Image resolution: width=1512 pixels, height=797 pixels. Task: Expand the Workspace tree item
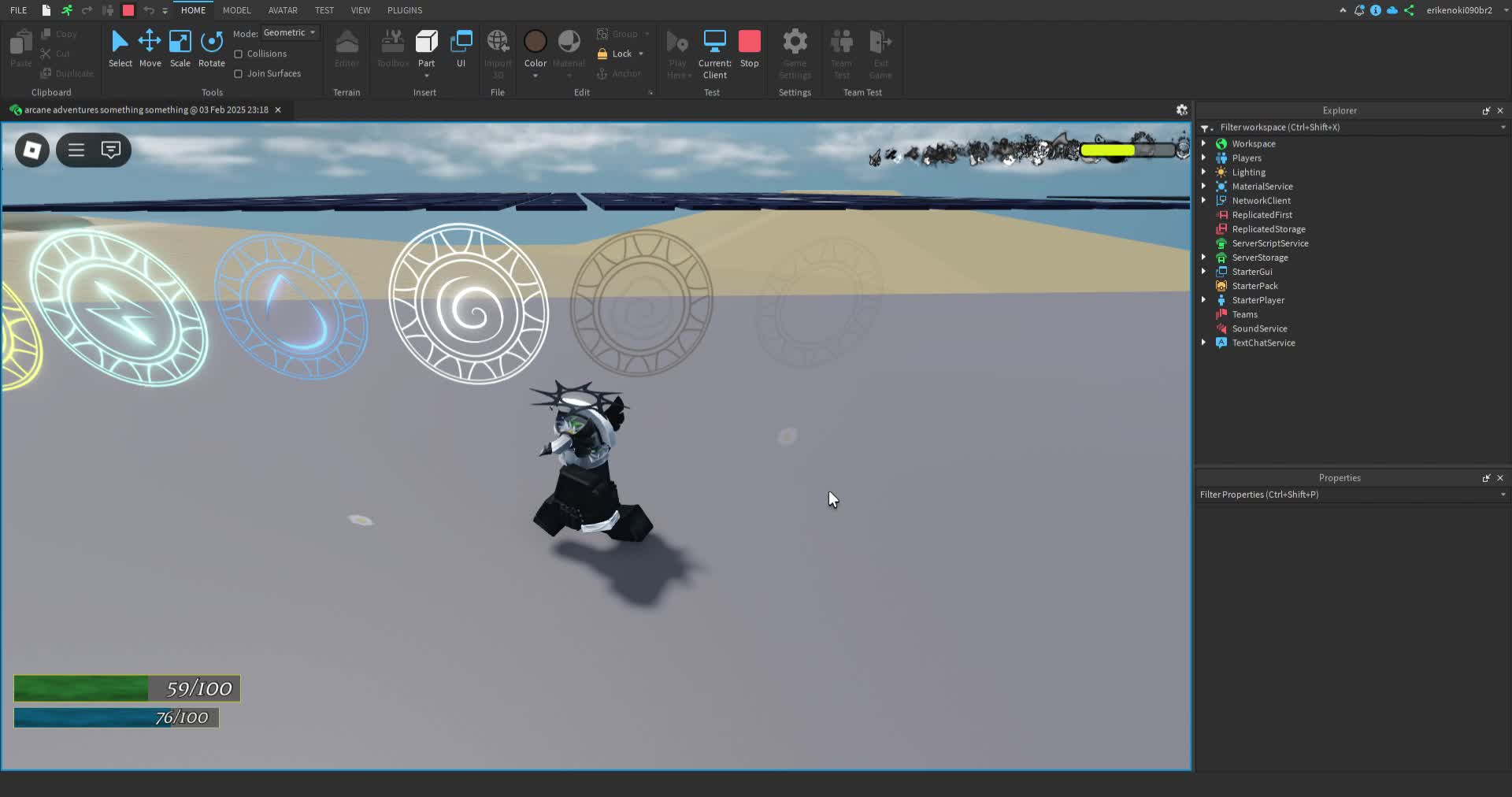click(1204, 143)
